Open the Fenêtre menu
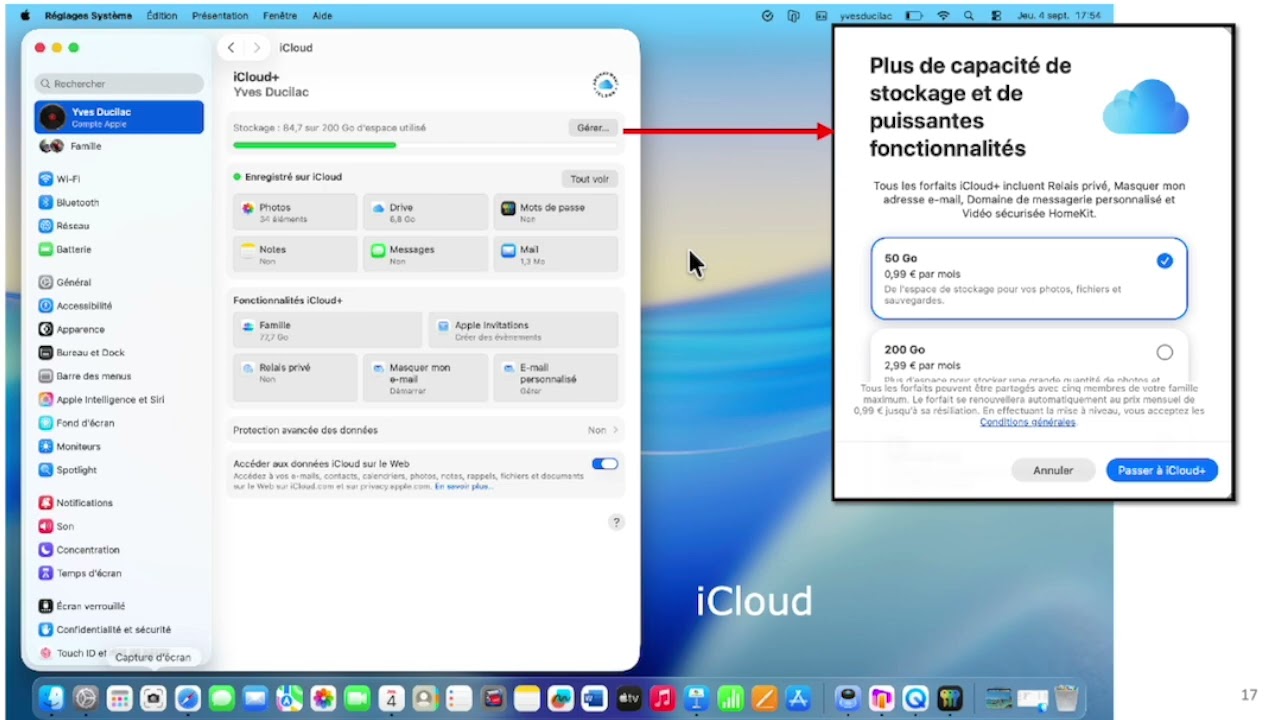This screenshot has width=1280, height=720. [280, 16]
